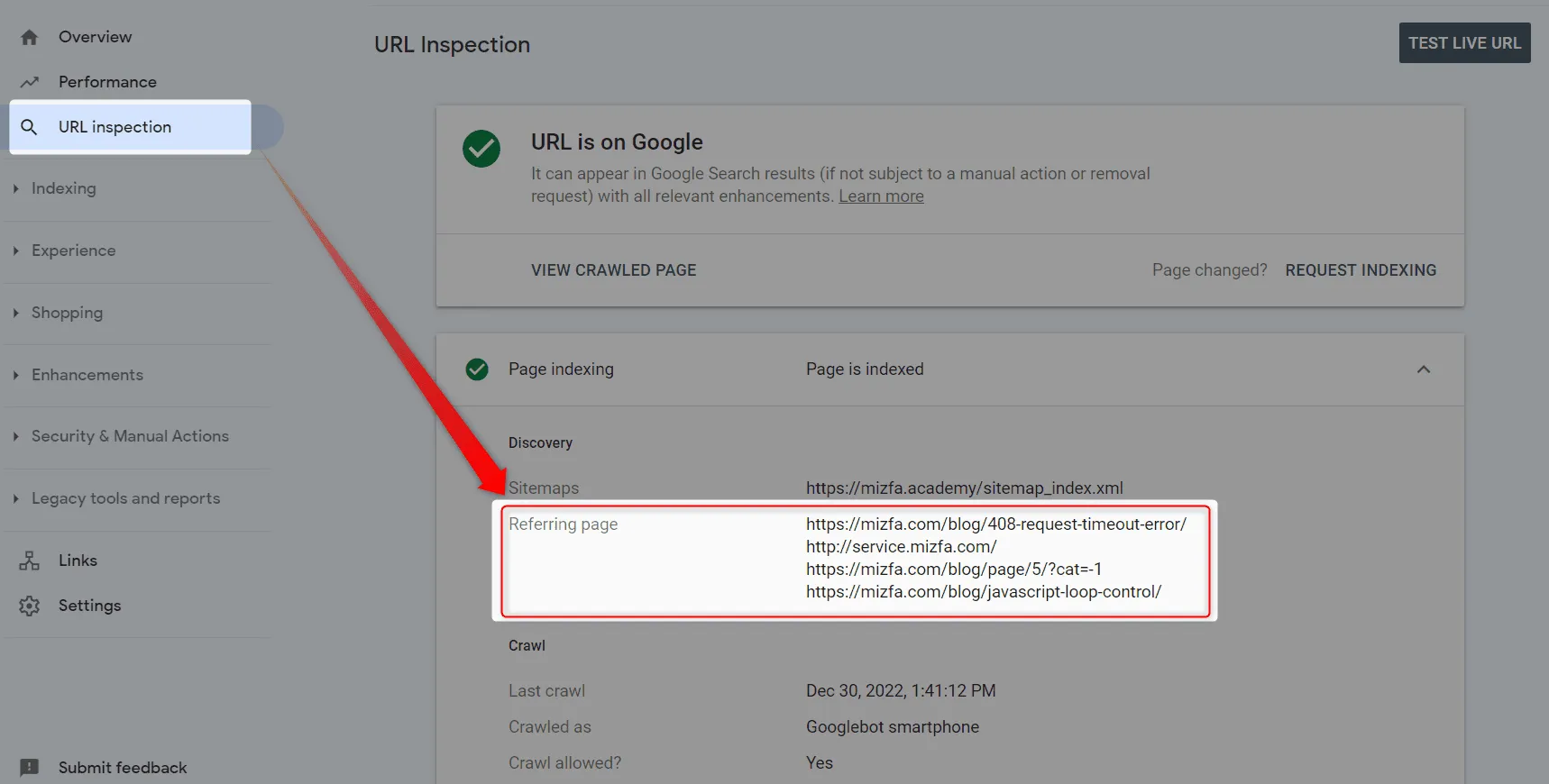Expand the Experience section
1549x784 pixels.
pyautogui.click(x=65, y=251)
